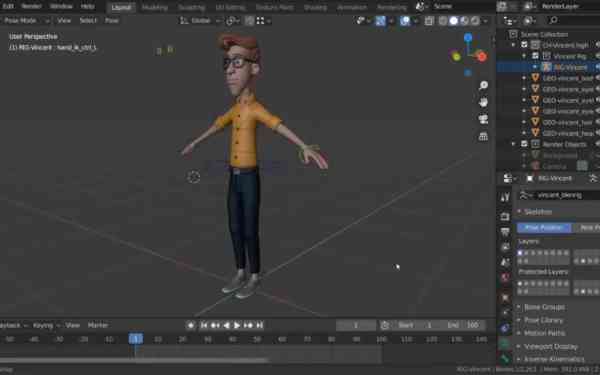Open Render properties tab icon
The image size is (600, 375).
coord(505,216)
